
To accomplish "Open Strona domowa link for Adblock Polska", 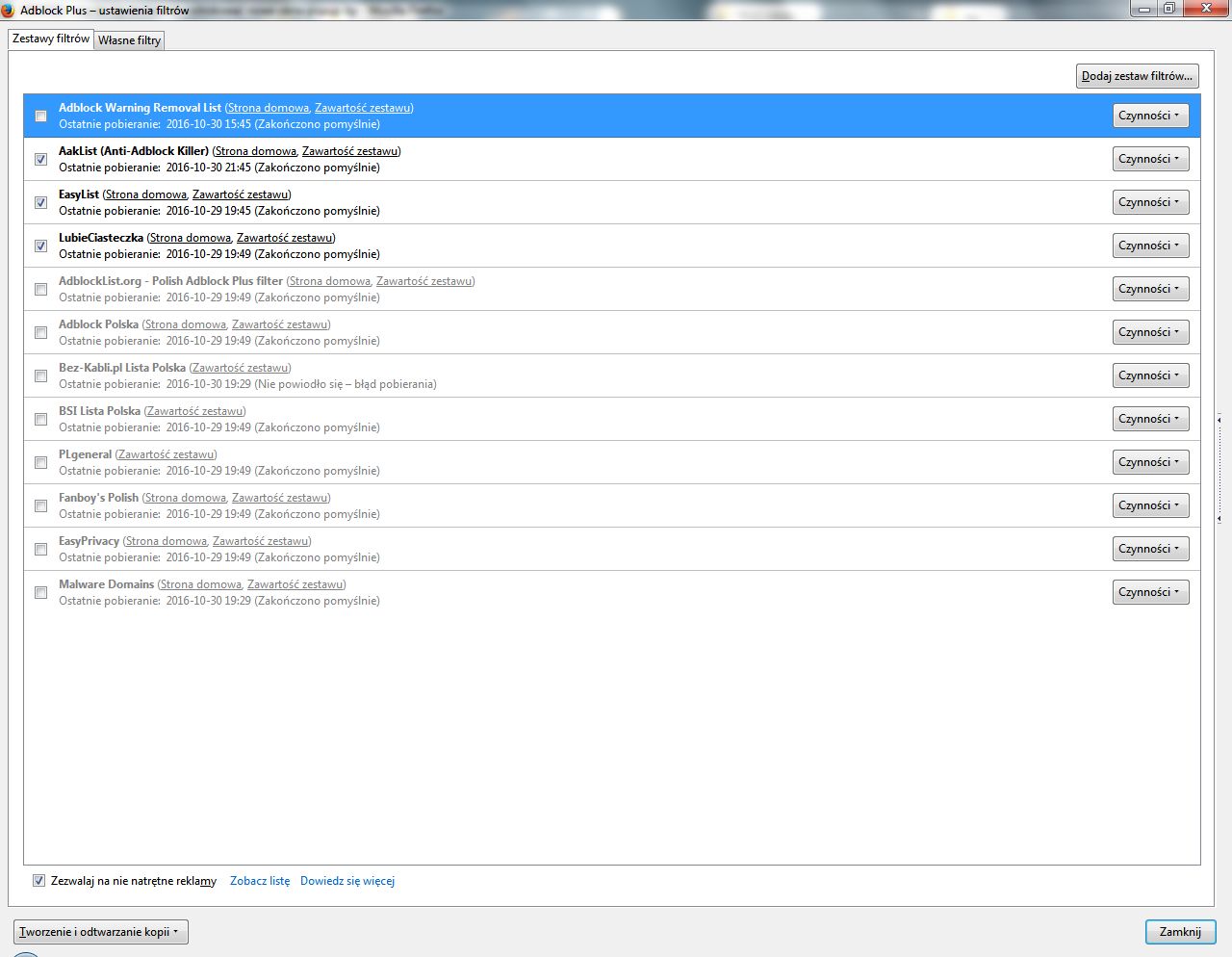I will tap(186, 324).
